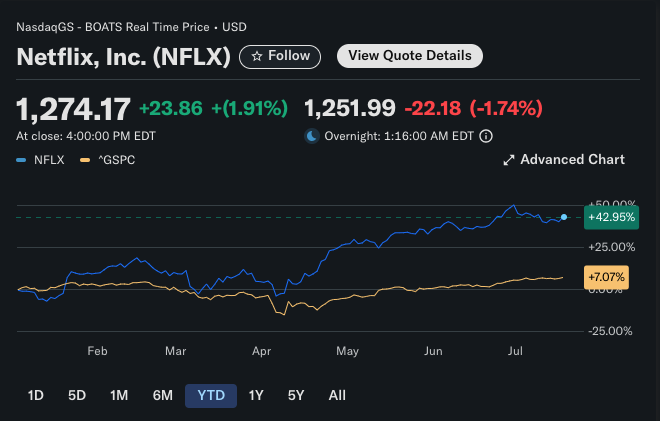
Task: Select the YTD time range
Action: 211,395
